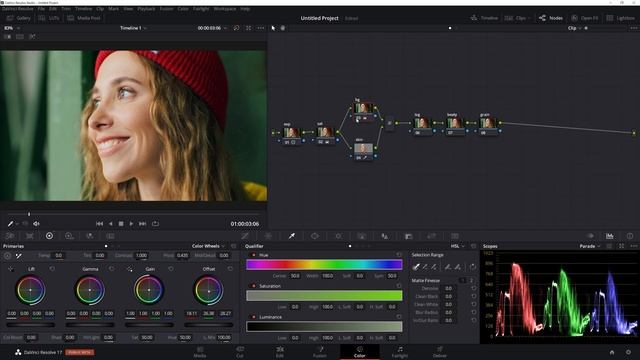Click the Play forward button

[x=131, y=224]
